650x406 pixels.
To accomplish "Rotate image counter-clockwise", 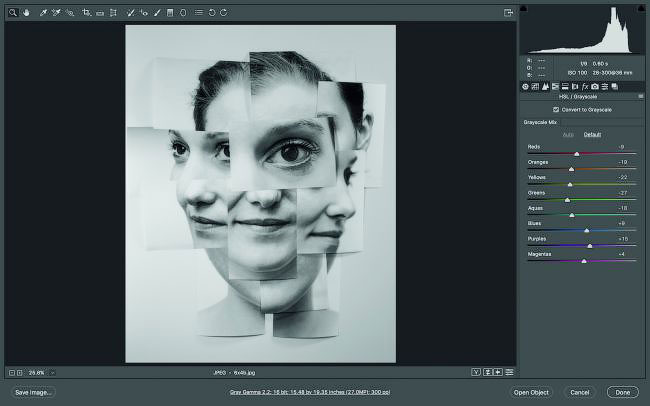I will (212, 13).
